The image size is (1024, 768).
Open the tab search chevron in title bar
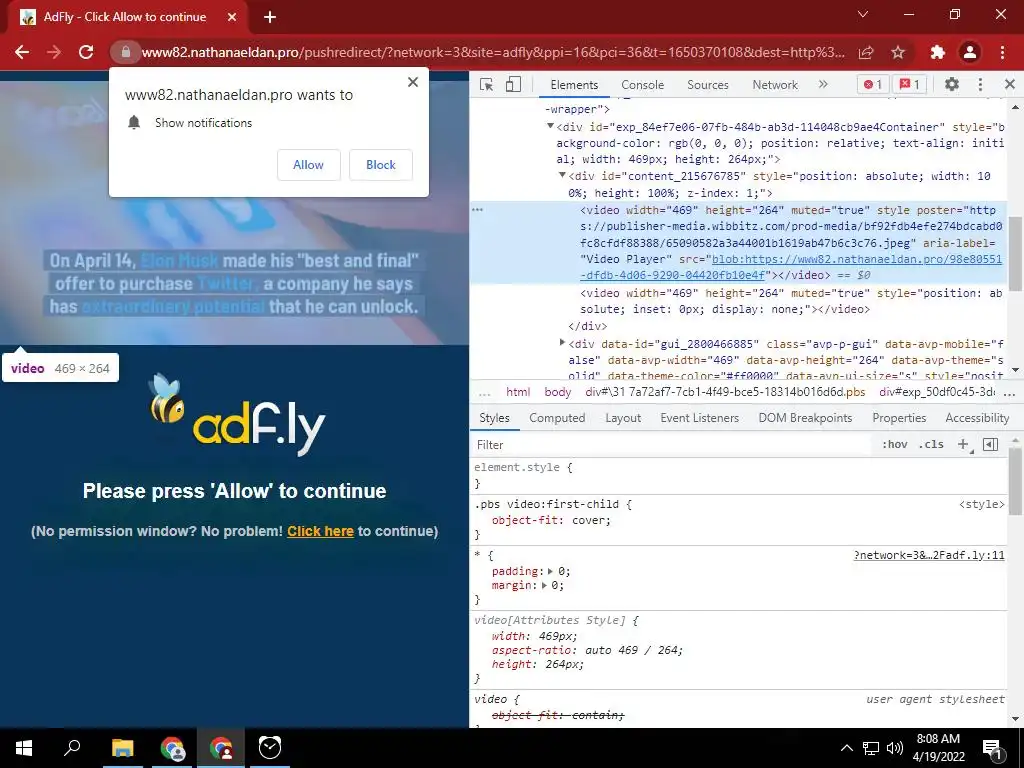[x=863, y=14]
